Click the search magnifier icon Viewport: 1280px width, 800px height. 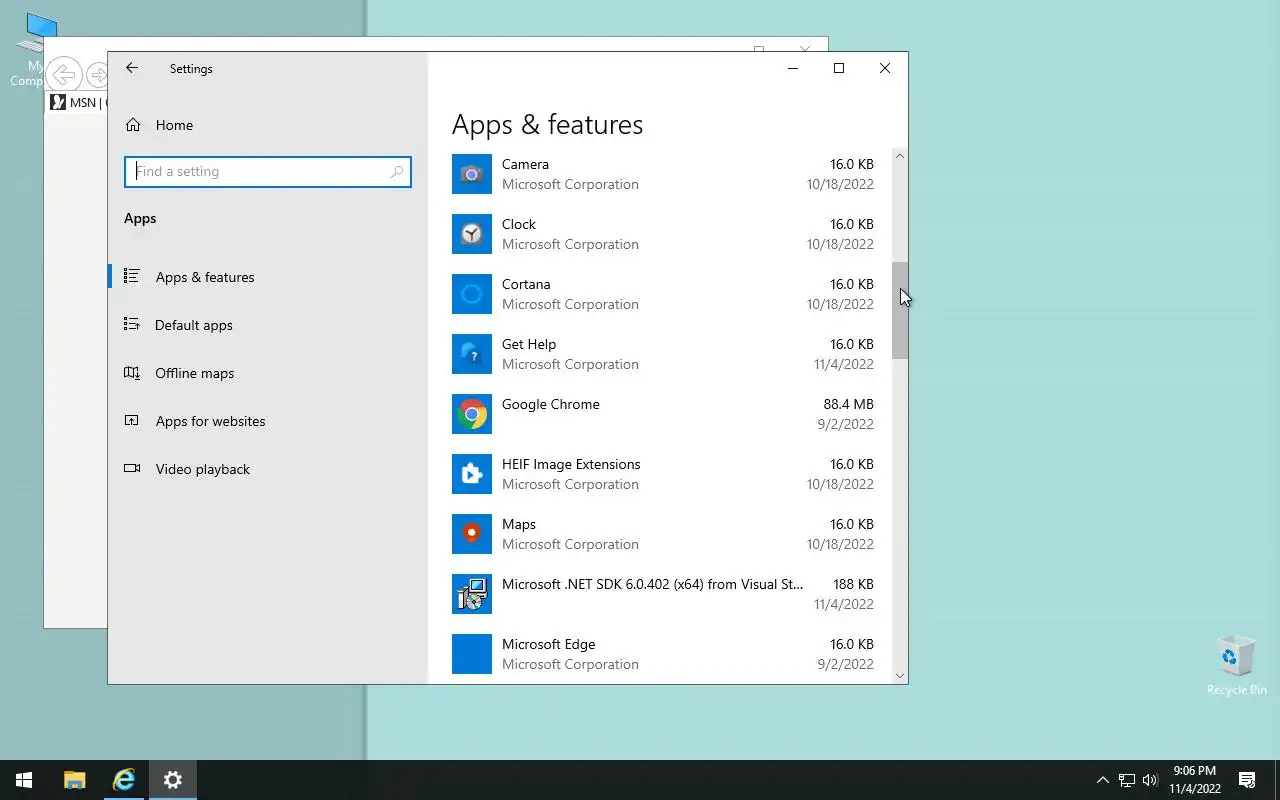tap(397, 172)
